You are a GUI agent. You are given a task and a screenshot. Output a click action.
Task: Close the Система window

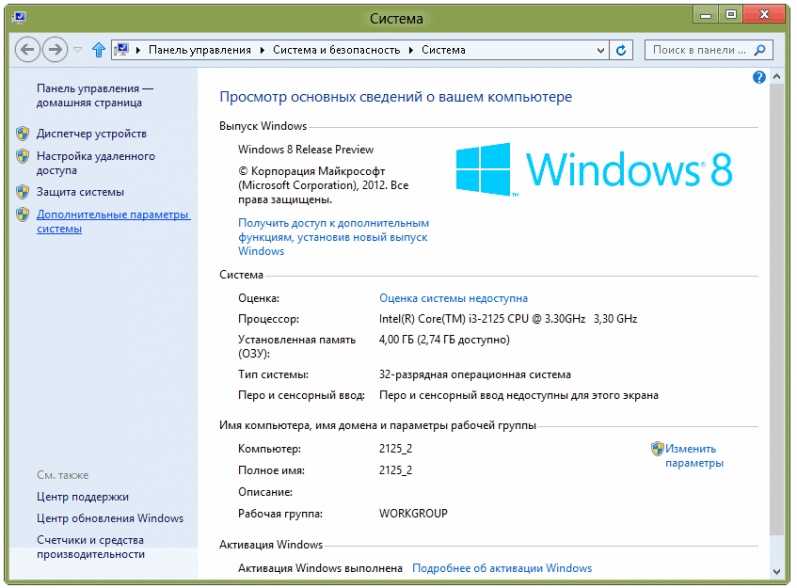(x=764, y=15)
